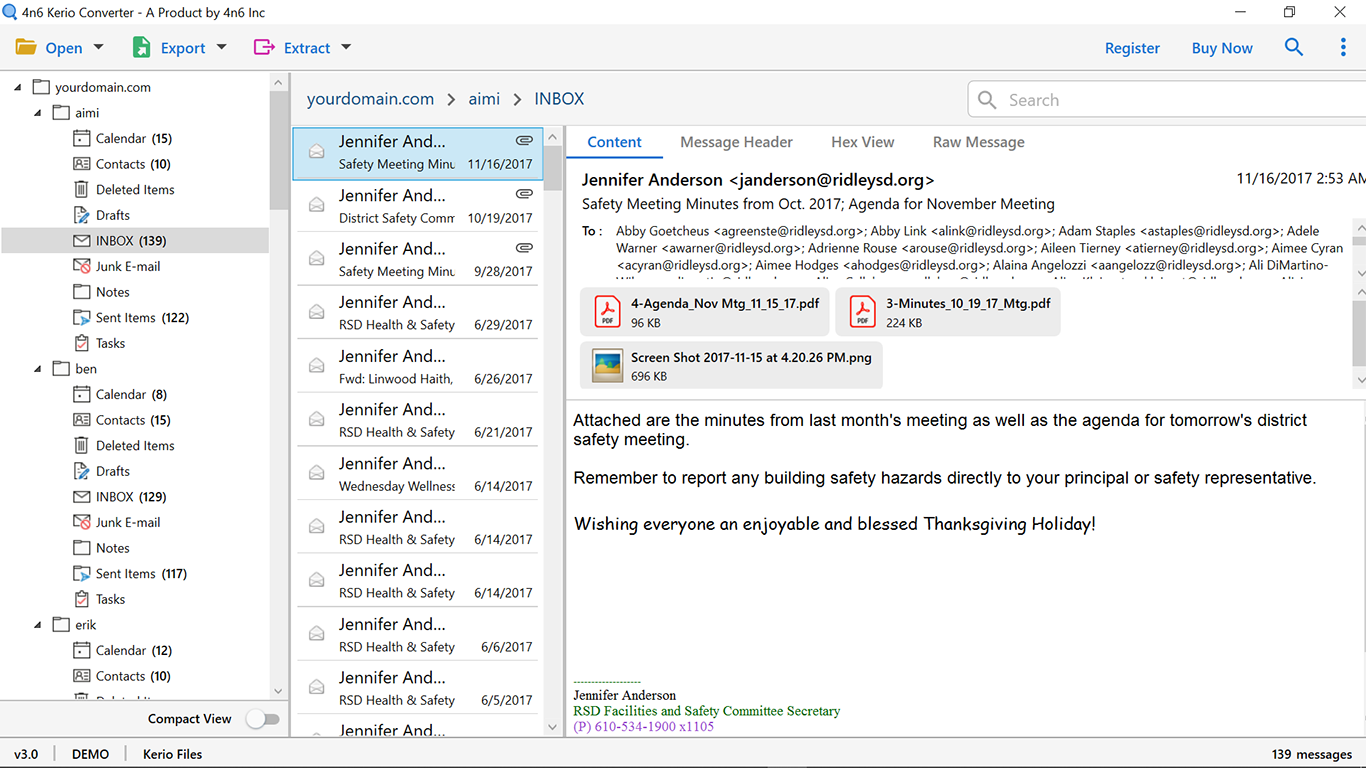1366x768 pixels.
Task: Open ben Junk E-mail icon
Action: [x=82, y=522]
